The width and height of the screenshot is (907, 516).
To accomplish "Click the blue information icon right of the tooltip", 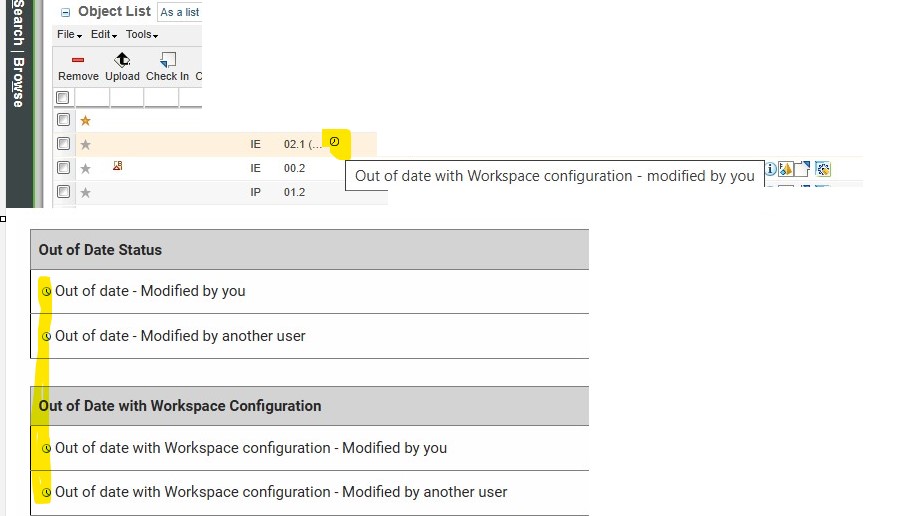I will tap(771, 169).
